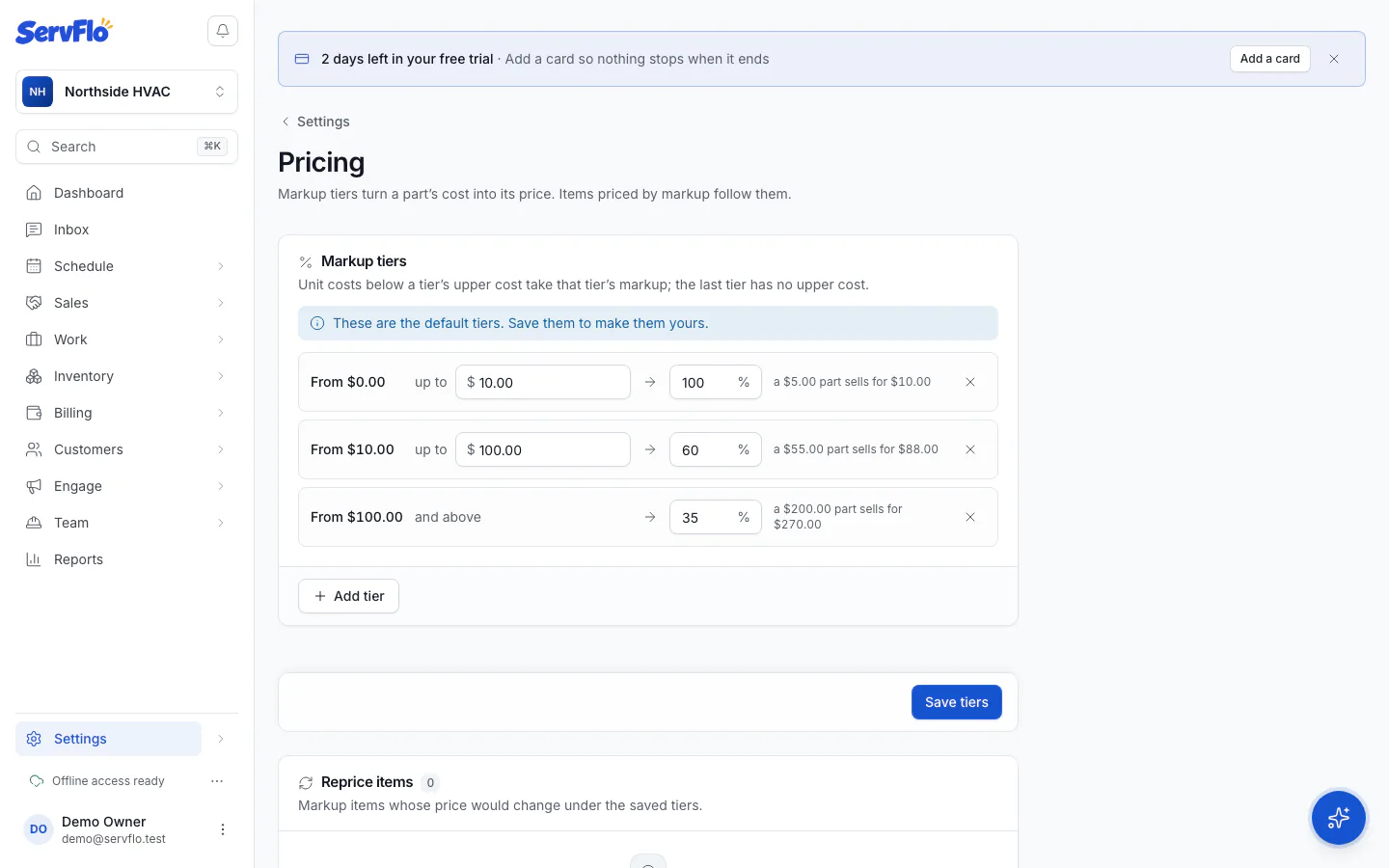
Task: Click the Sales handshake icon
Action: [34, 303]
